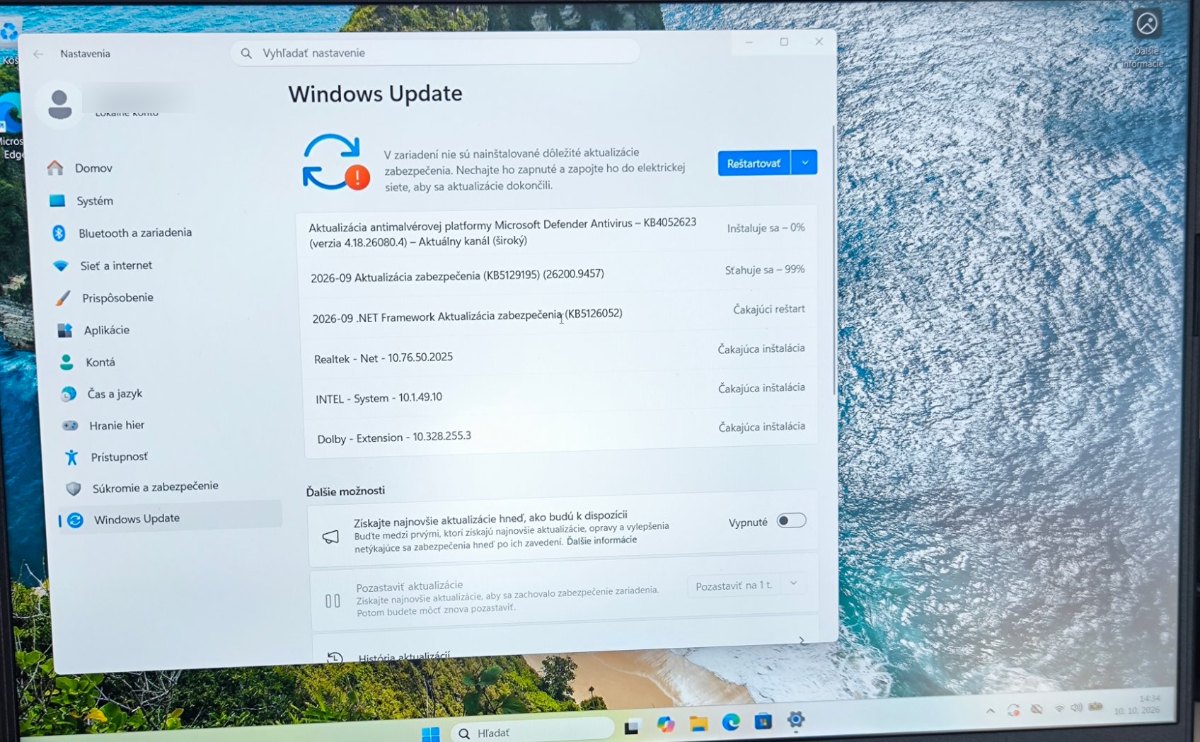Screen dimensions: 1200x742
Task: Click the Settings gear on the taskbar
Action: pyautogui.click(x=796, y=720)
